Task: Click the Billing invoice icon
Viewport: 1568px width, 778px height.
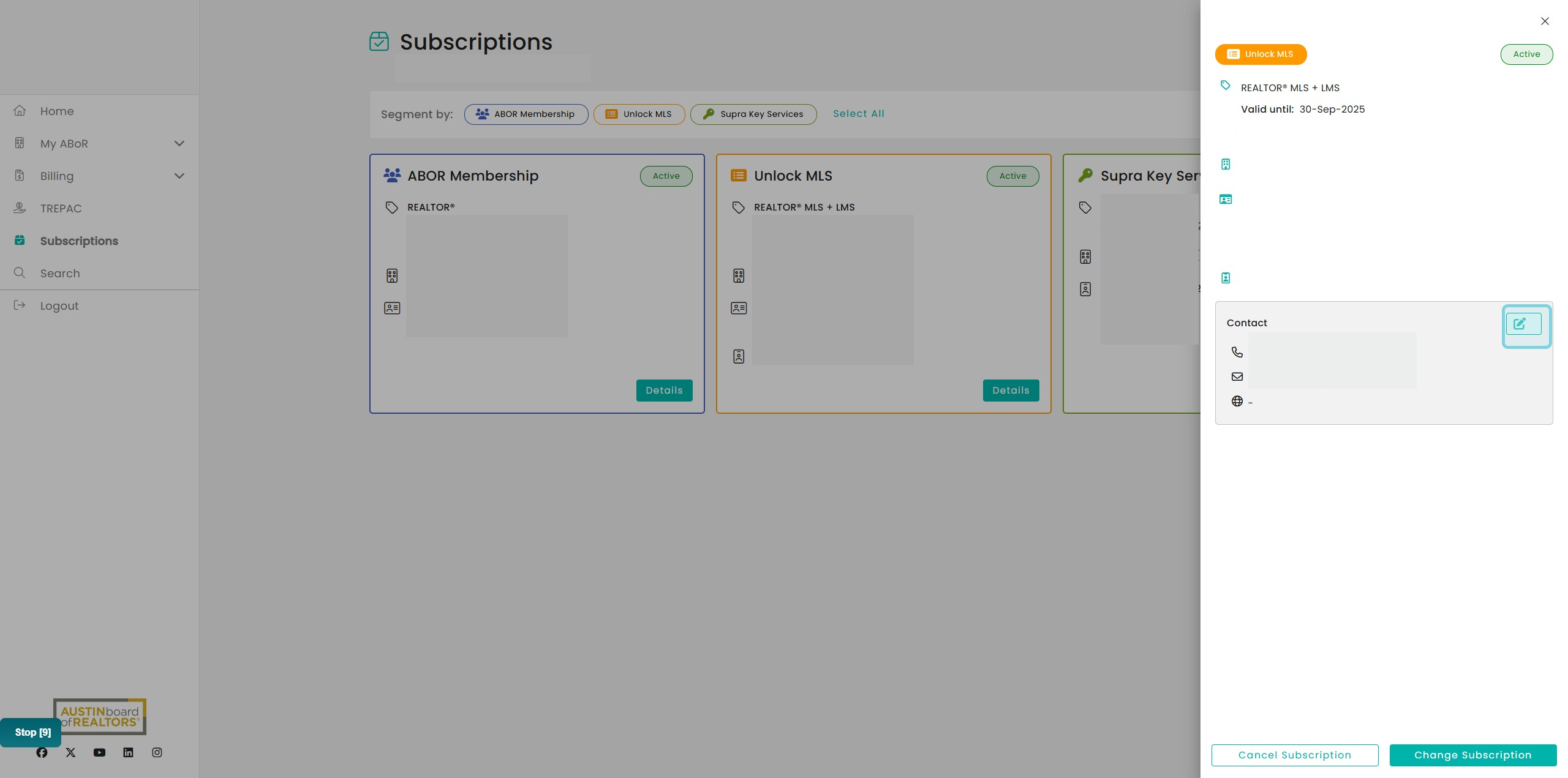Action: click(20, 176)
